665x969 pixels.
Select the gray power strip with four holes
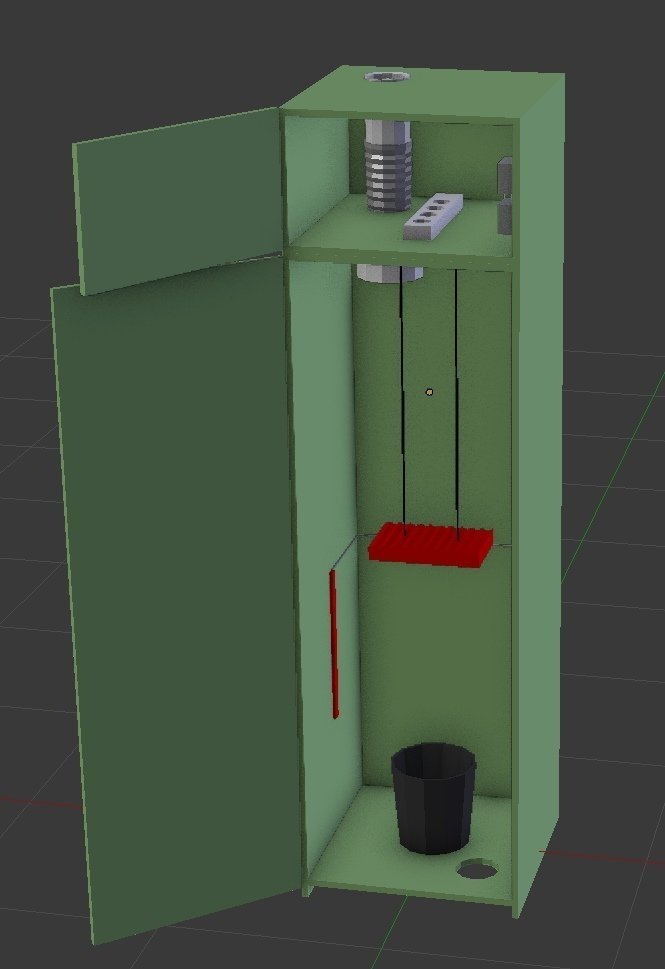tap(433, 216)
